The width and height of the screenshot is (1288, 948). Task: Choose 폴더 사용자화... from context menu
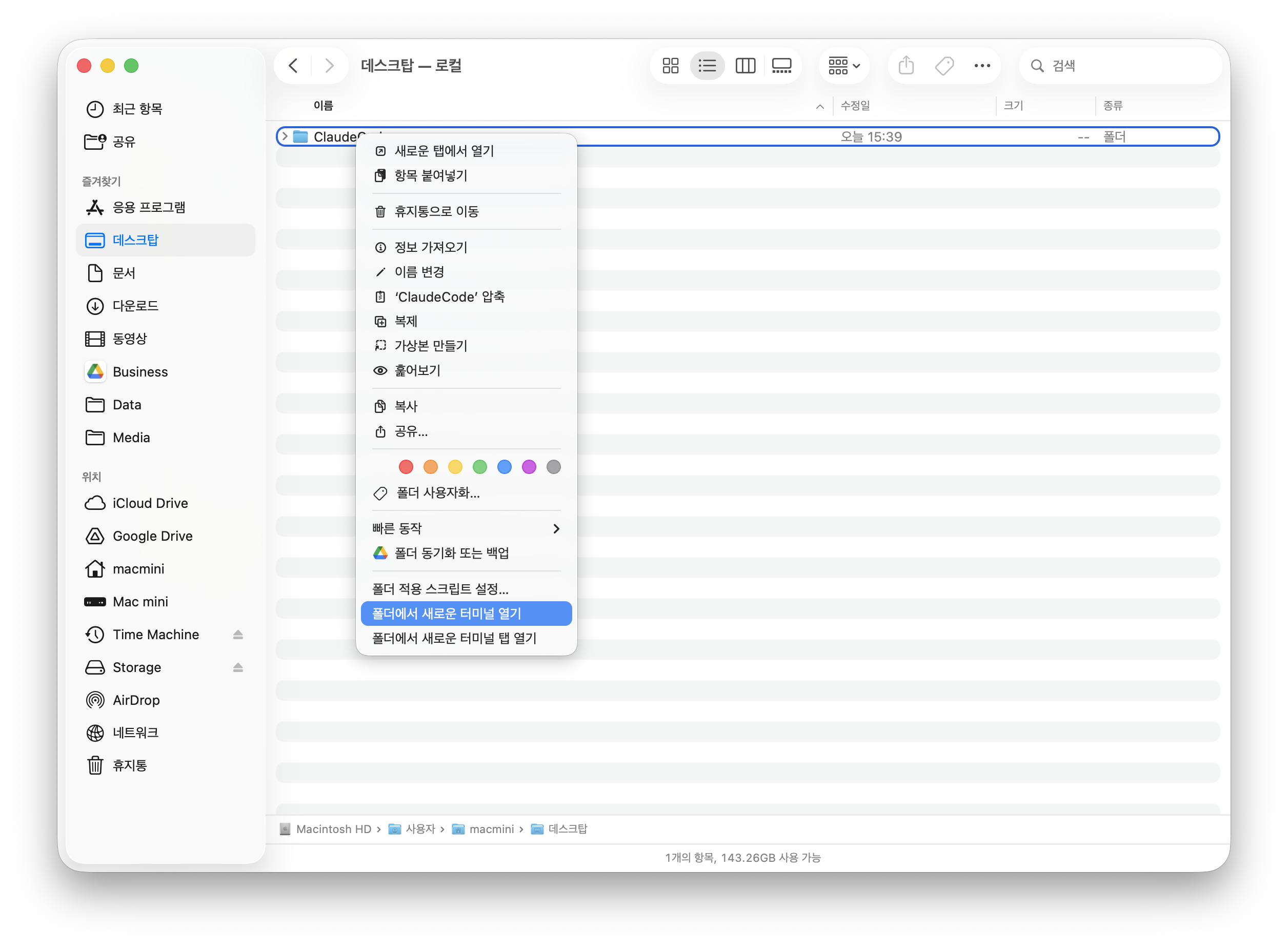466,493
